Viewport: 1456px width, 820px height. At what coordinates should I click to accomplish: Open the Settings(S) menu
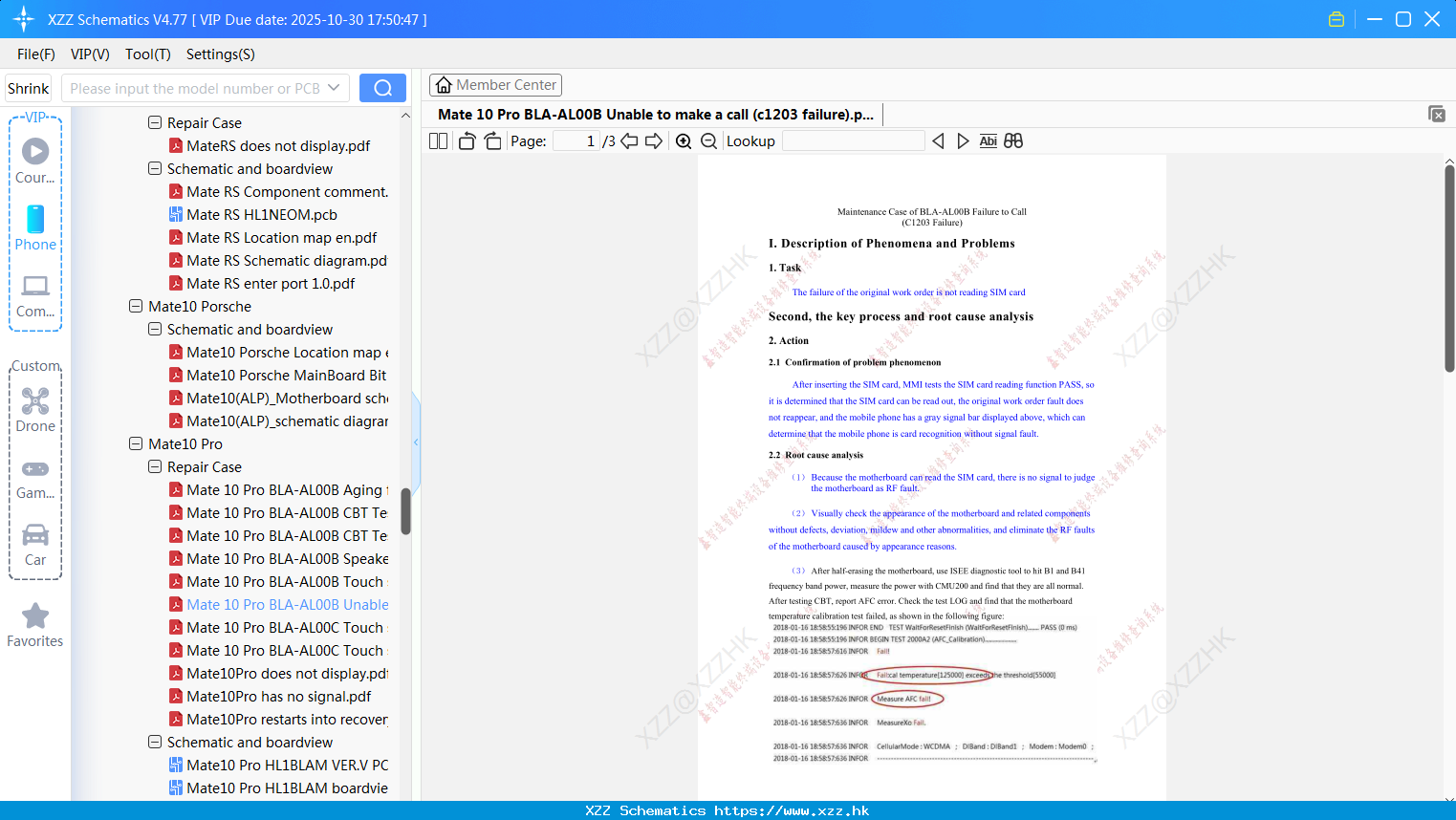[x=221, y=54]
